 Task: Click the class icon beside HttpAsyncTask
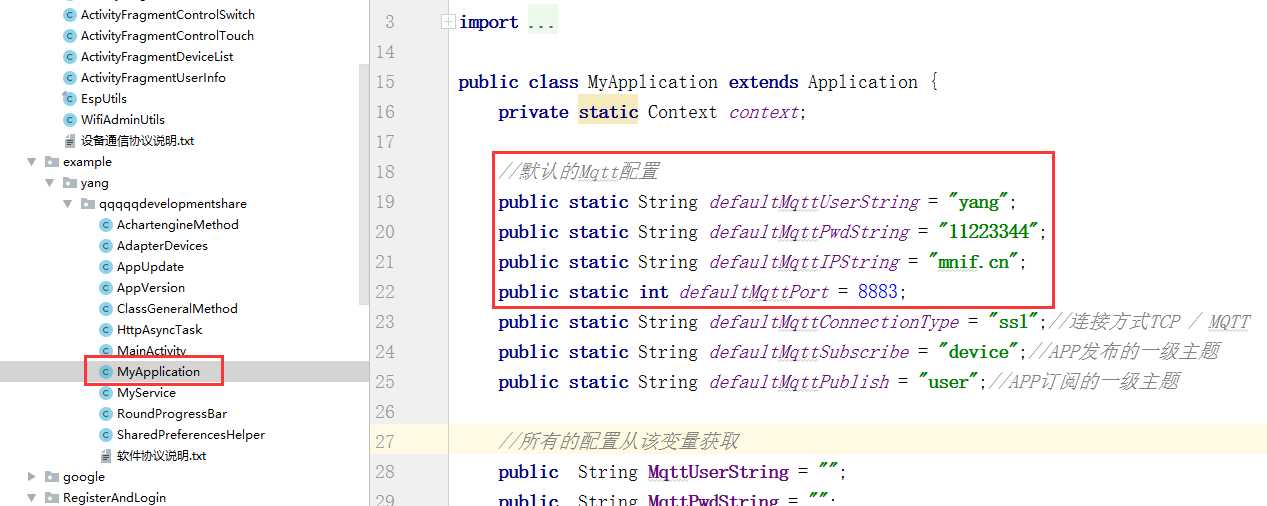click(x=106, y=330)
